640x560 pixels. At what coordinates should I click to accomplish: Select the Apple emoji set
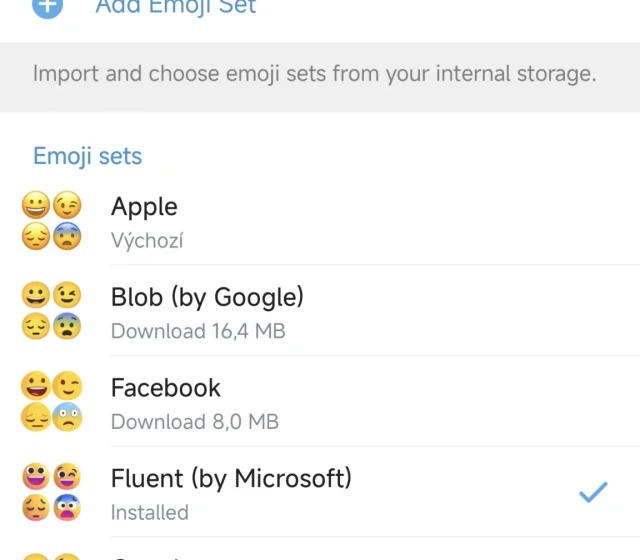click(x=144, y=207)
